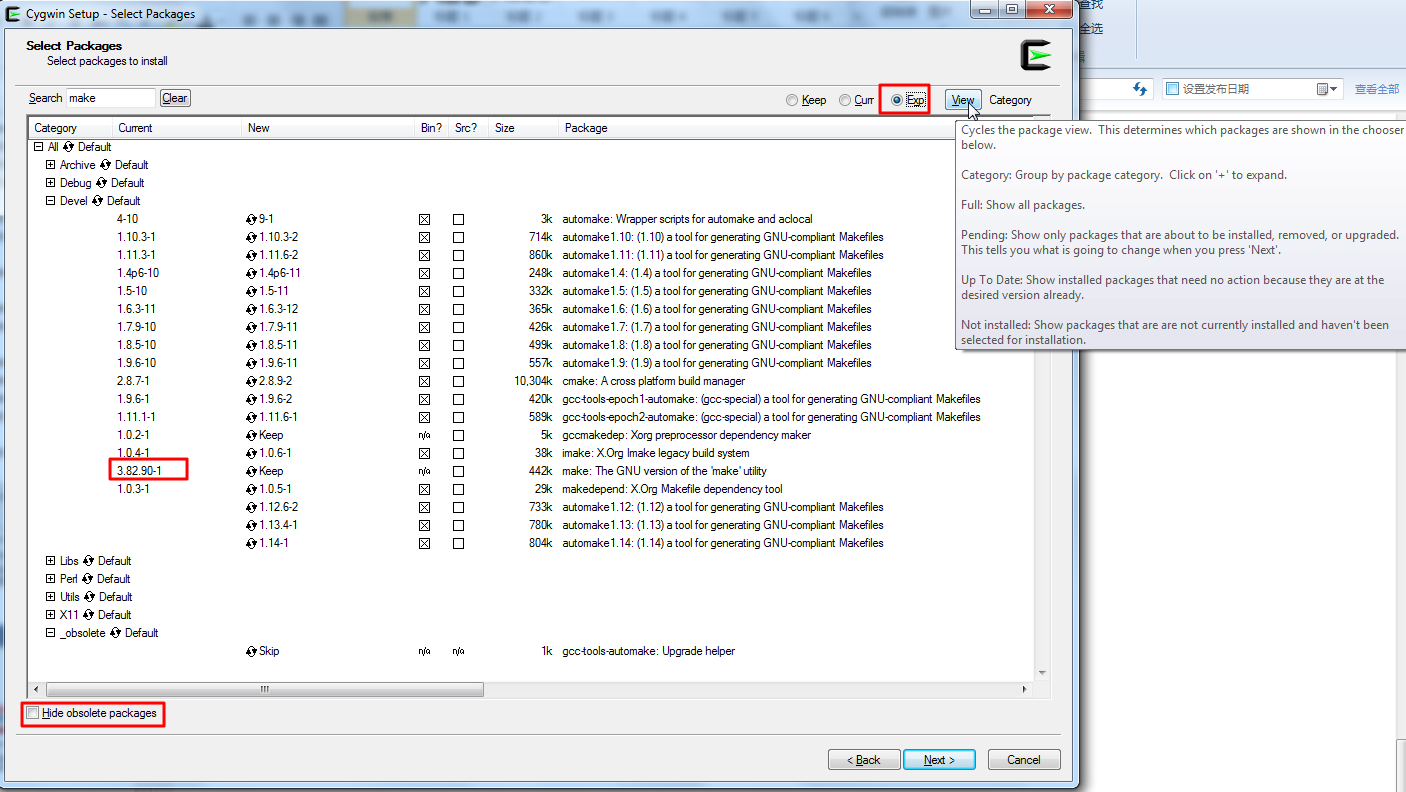Click refresh arrows icon in background window

point(1140,89)
